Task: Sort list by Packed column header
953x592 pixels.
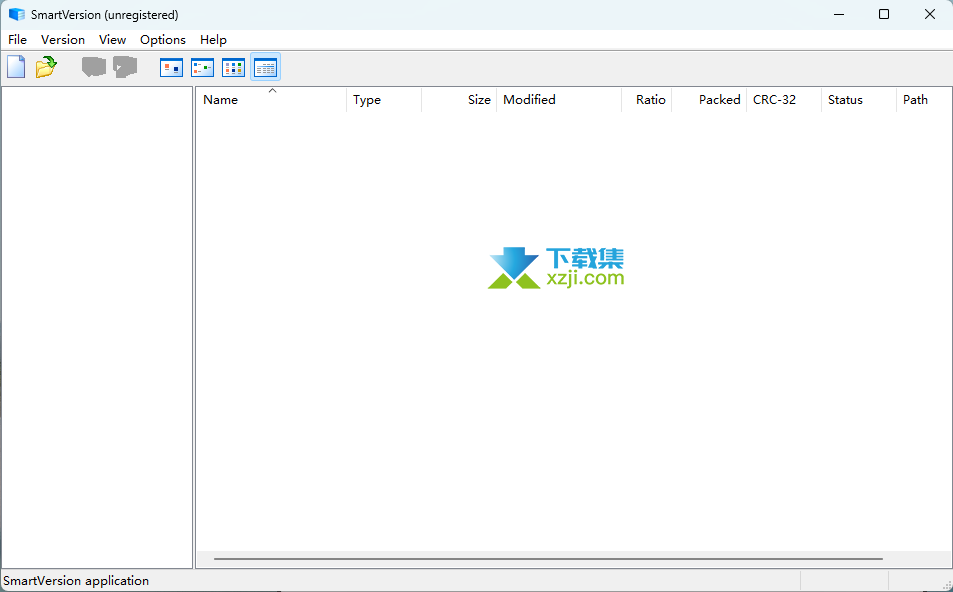Action: [709, 100]
